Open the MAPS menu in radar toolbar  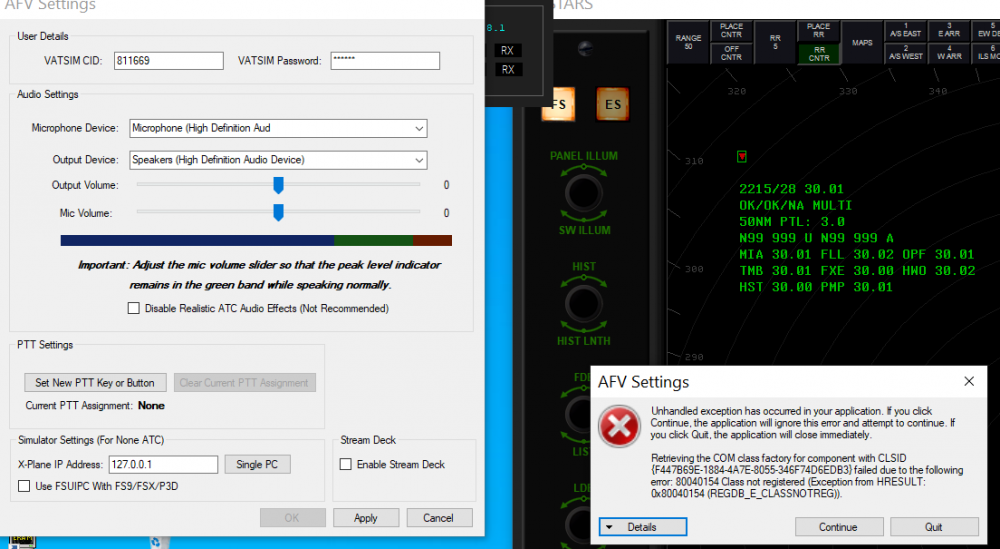[x=862, y=42]
